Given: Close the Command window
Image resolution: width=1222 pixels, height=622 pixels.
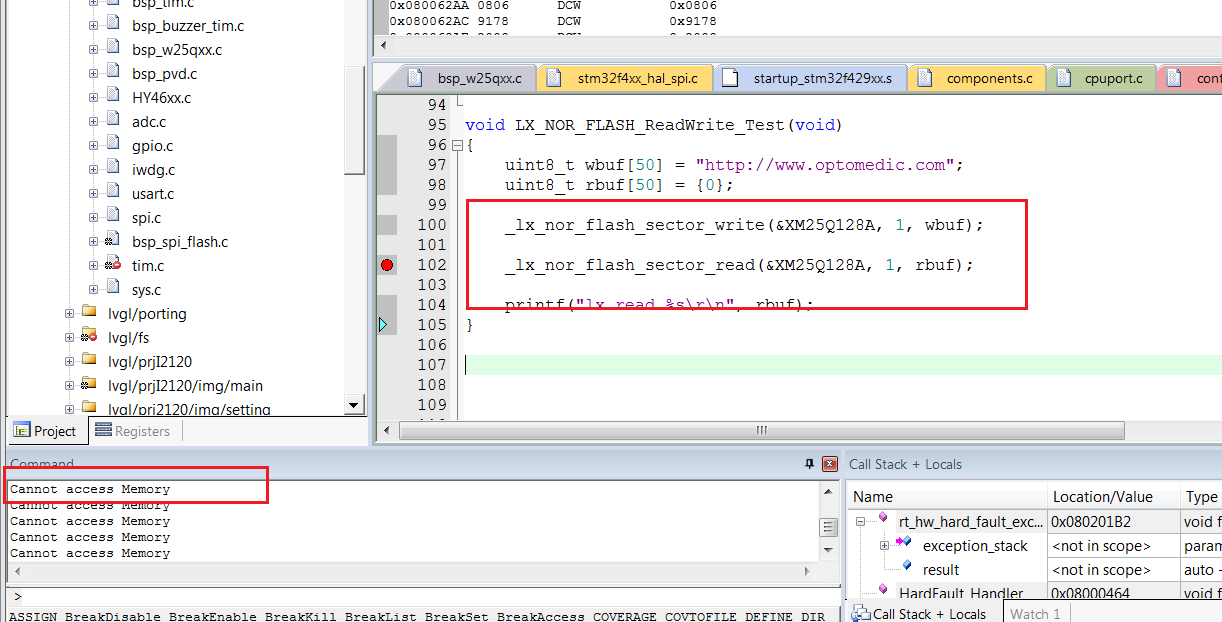Looking at the screenshot, I should (829, 464).
